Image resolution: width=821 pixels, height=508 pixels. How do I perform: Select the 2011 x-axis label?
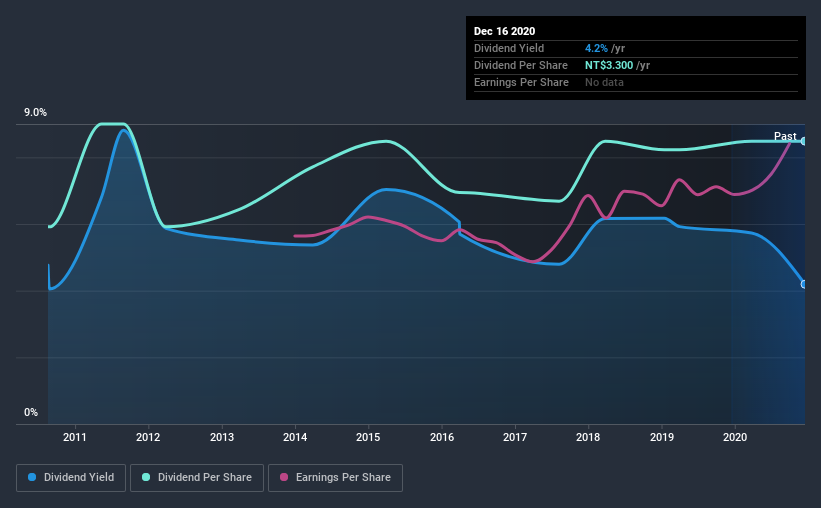(x=75, y=437)
